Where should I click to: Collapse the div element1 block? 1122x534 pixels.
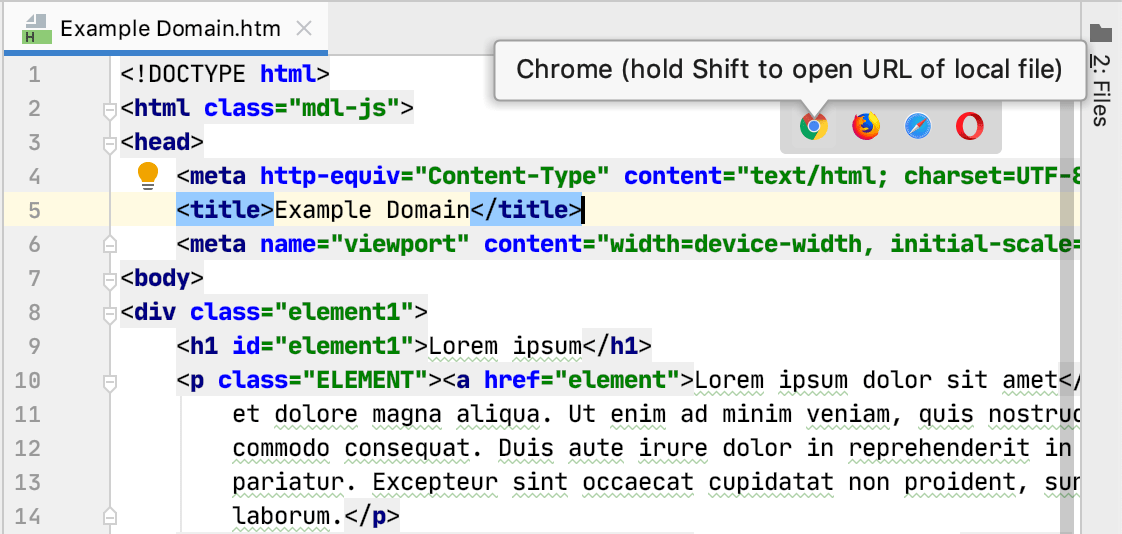click(x=110, y=312)
